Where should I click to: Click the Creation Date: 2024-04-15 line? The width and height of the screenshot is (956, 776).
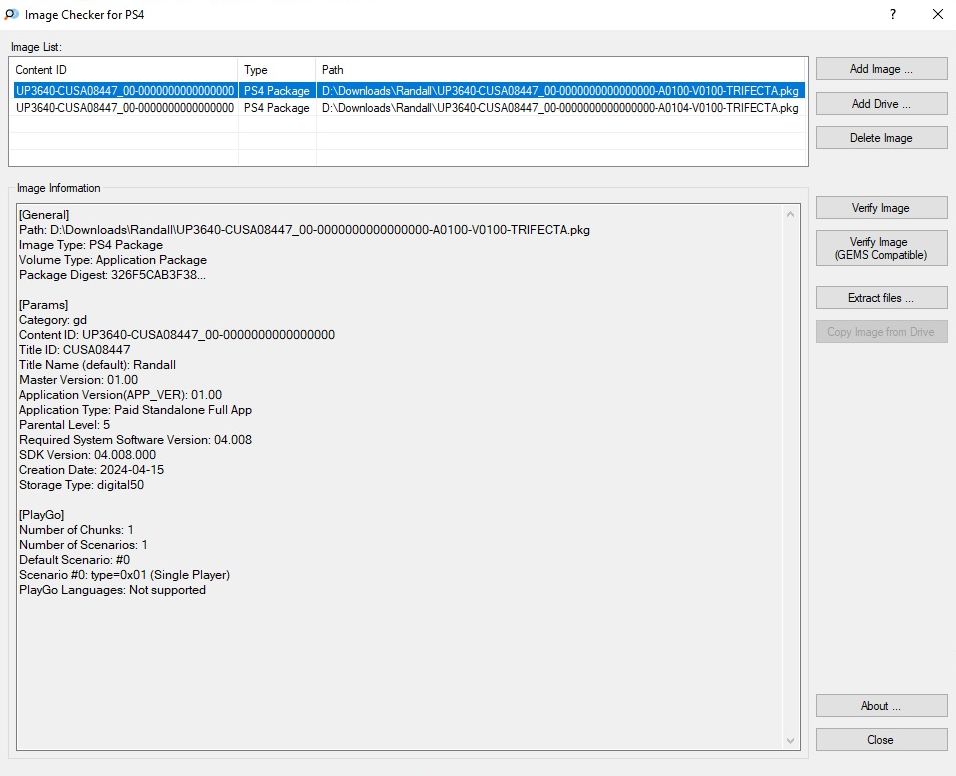tap(91, 470)
